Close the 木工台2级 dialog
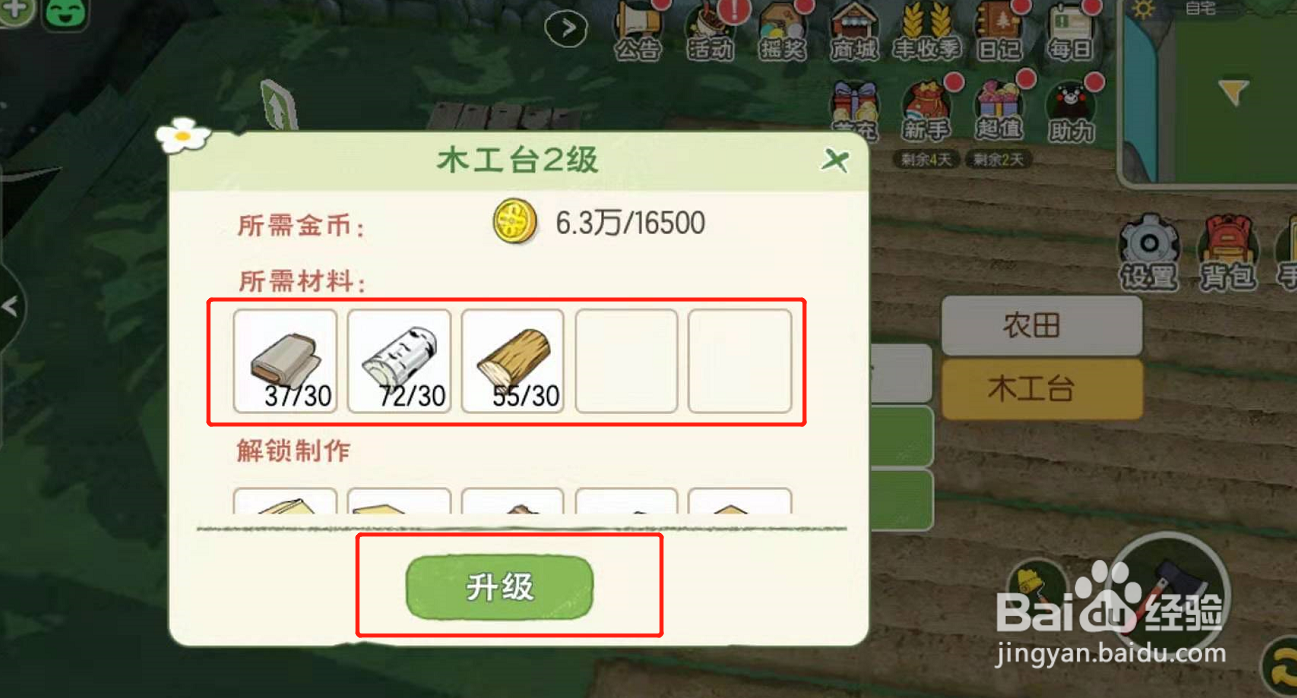Screen dimensions: 1297x698 [835, 160]
